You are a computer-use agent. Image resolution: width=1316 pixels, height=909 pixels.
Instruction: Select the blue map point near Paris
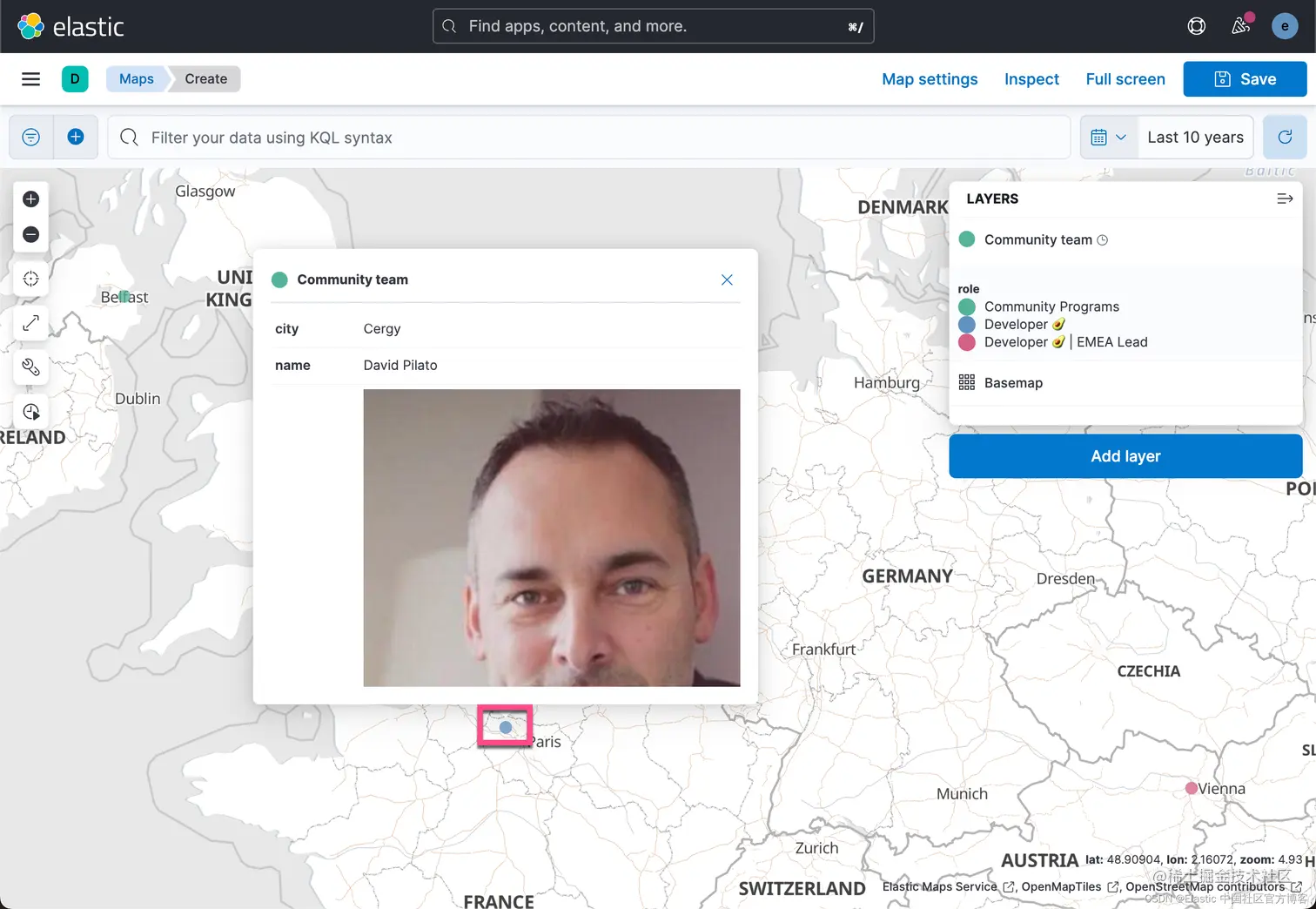506,727
